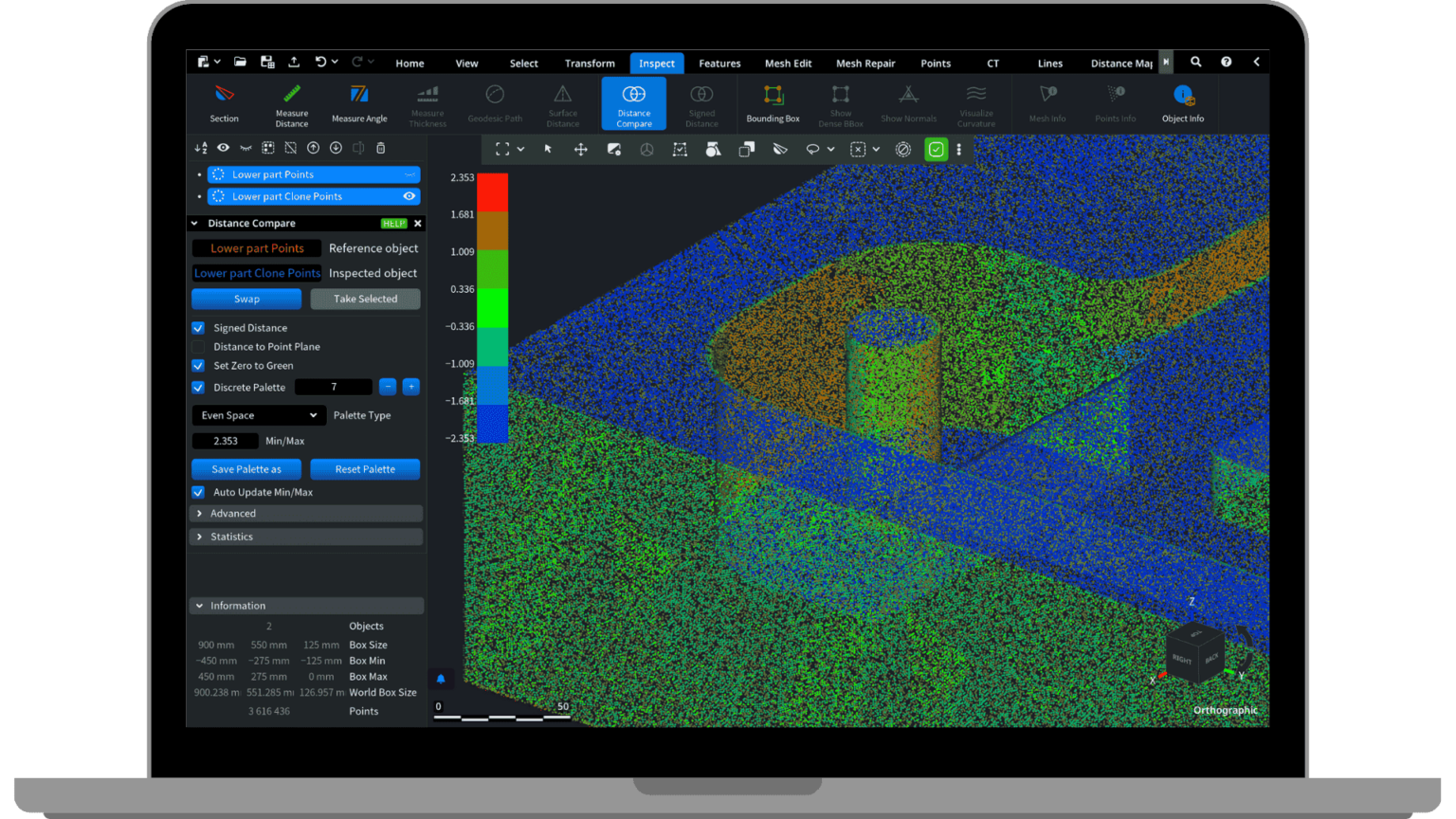The image size is (1456, 819).
Task: Click the Distance Compare ribbon icon
Action: tap(634, 95)
